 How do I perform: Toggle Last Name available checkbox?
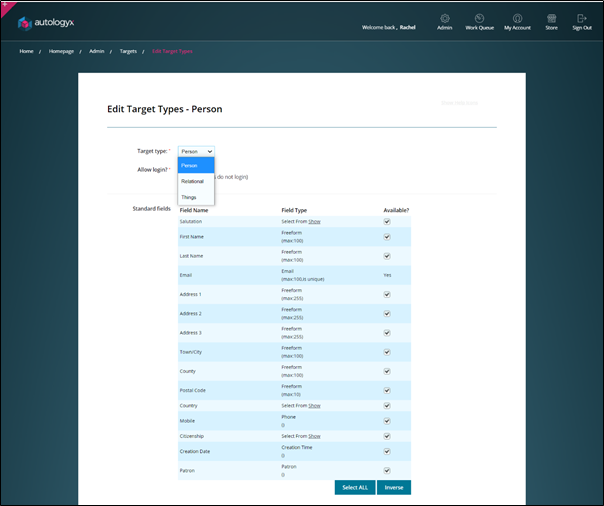(x=387, y=256)
